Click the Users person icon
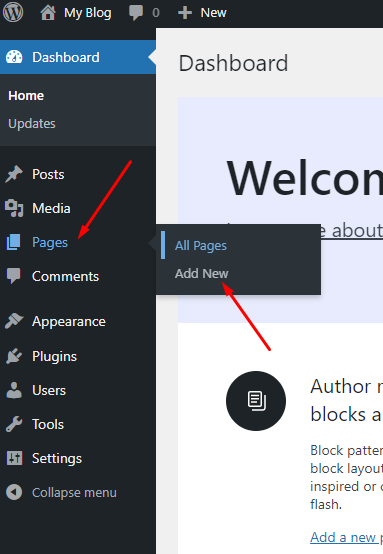This screenshot has height=554, width=383. click(x=14, y=390)
